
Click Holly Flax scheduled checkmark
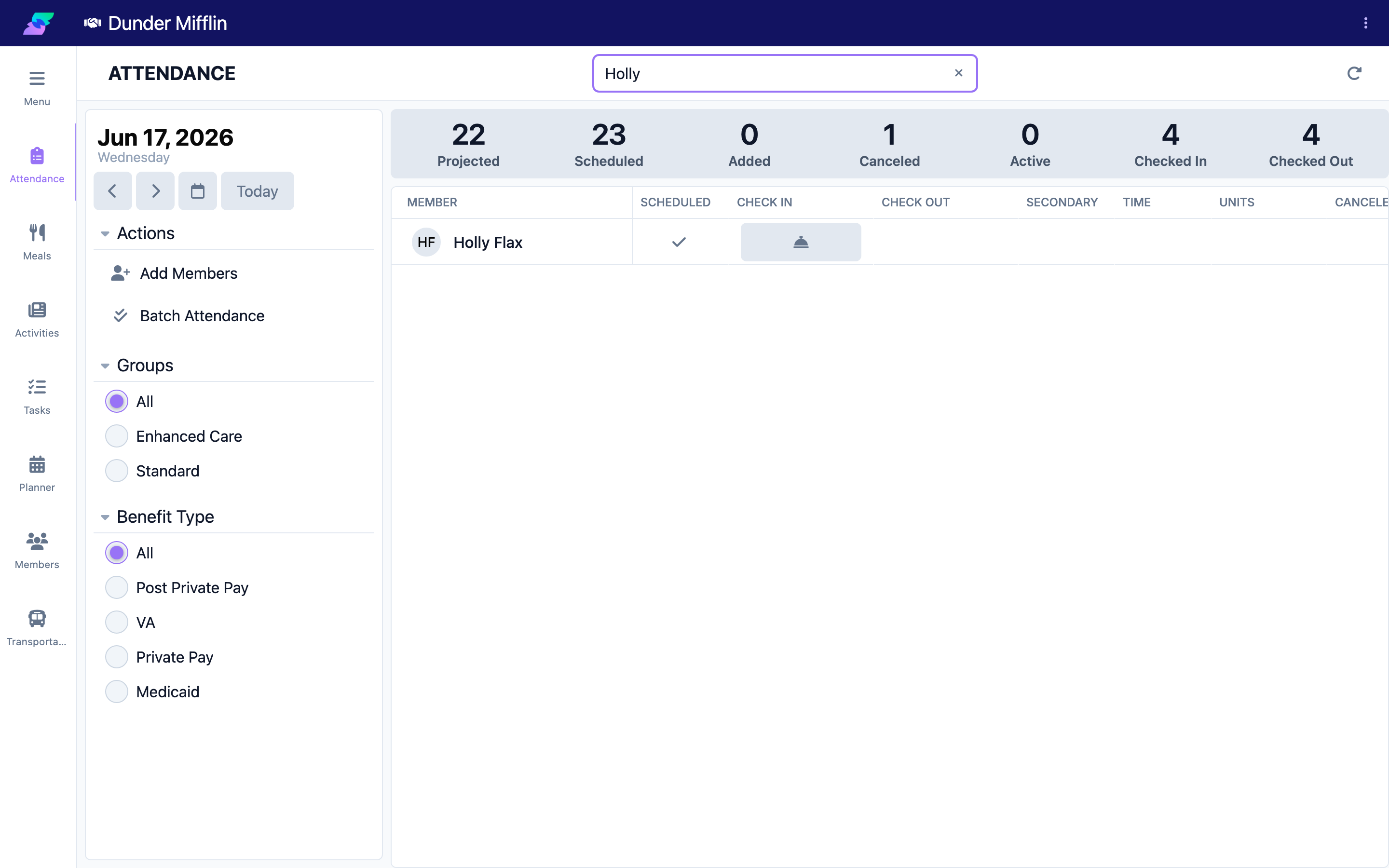pos(679,242)
